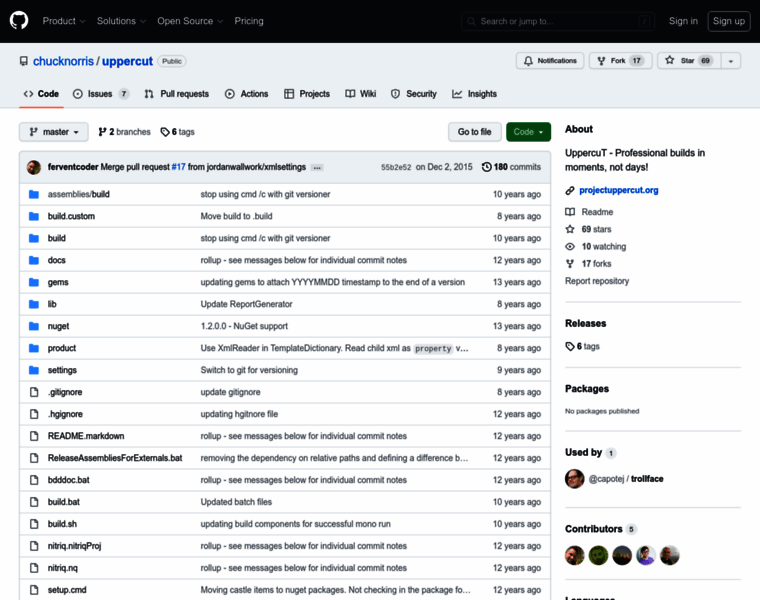Open the last contributor avatar
The width and height of the screenshot is (760, 600).
coord(670,555)
